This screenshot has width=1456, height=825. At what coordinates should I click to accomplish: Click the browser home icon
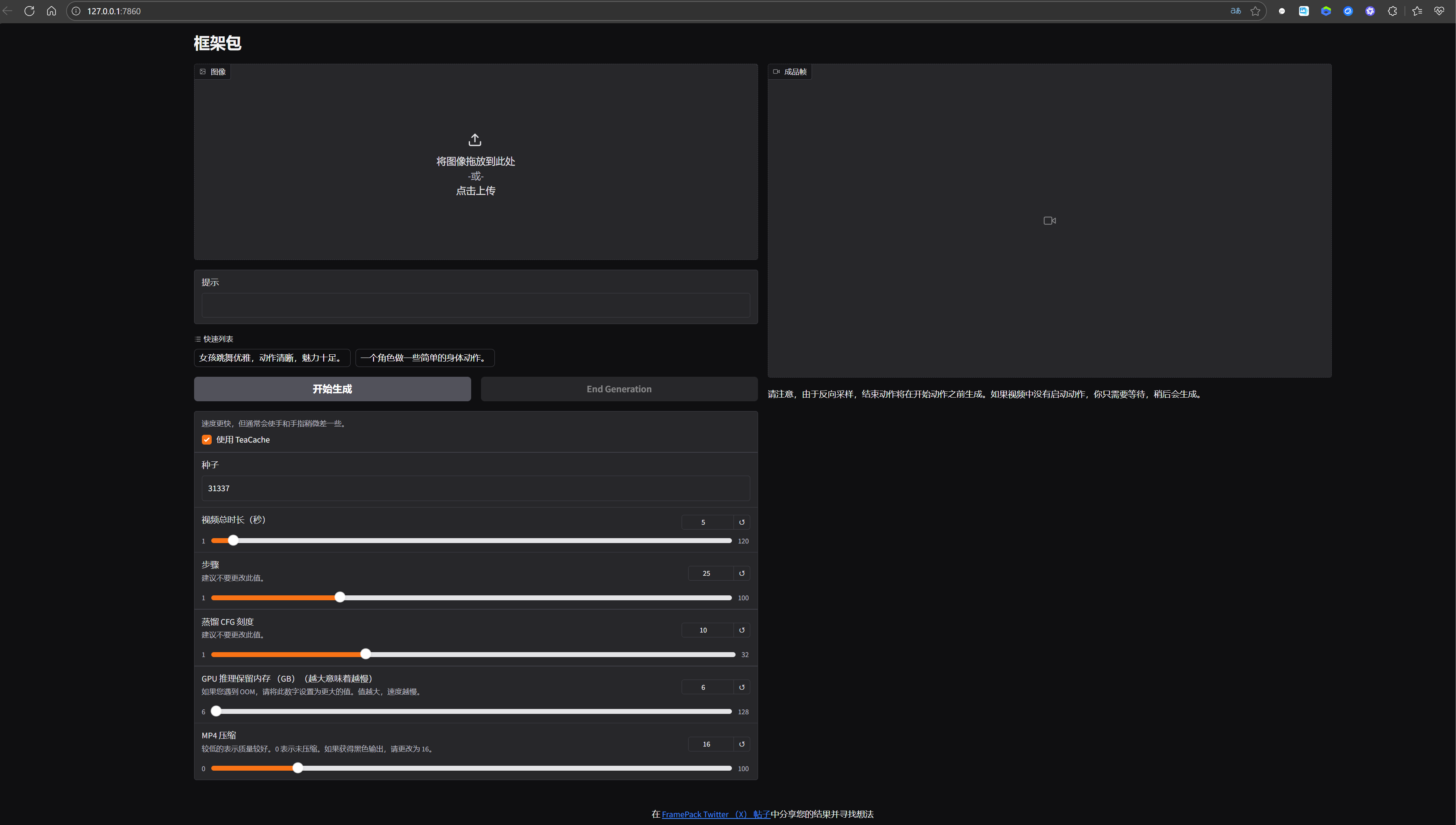(x=51, y=11)
